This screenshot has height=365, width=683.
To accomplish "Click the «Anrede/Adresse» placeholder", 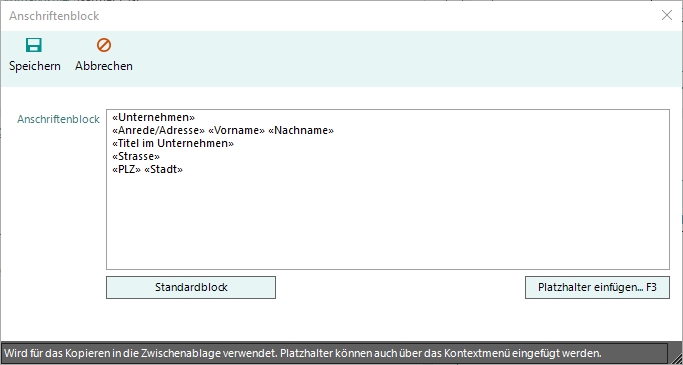I will 158,131.
